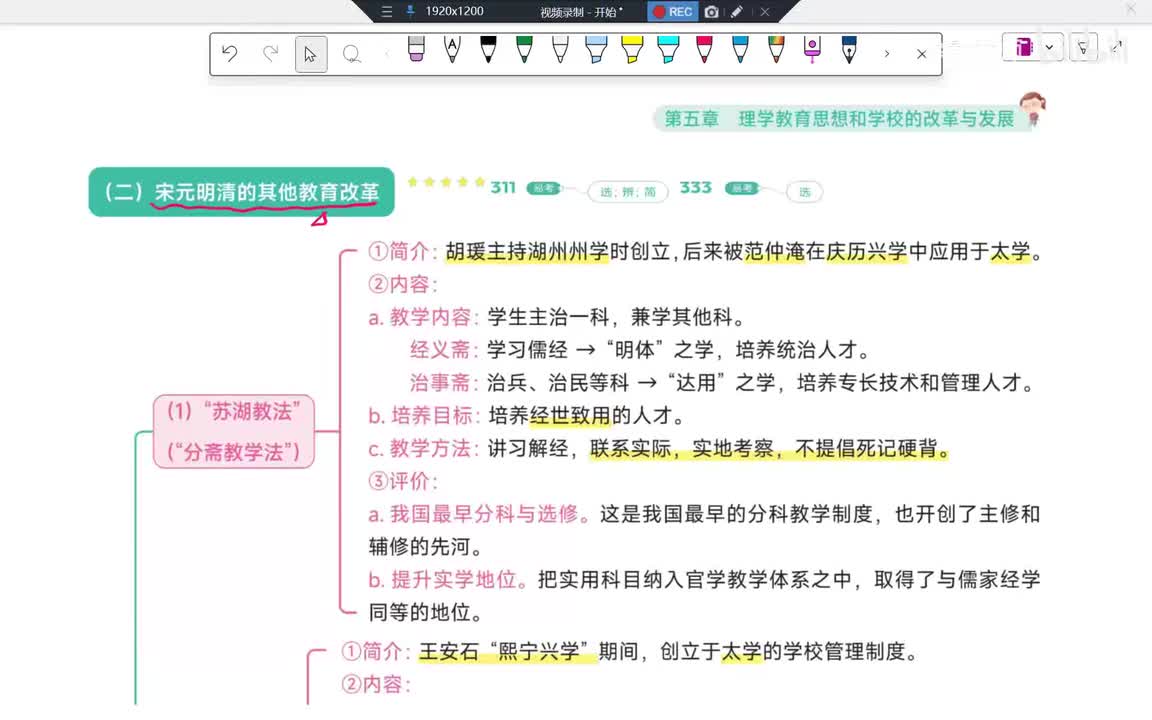1152x720 pixels.
Task: Choose the light blue highlighter
Action: point(596,50)
